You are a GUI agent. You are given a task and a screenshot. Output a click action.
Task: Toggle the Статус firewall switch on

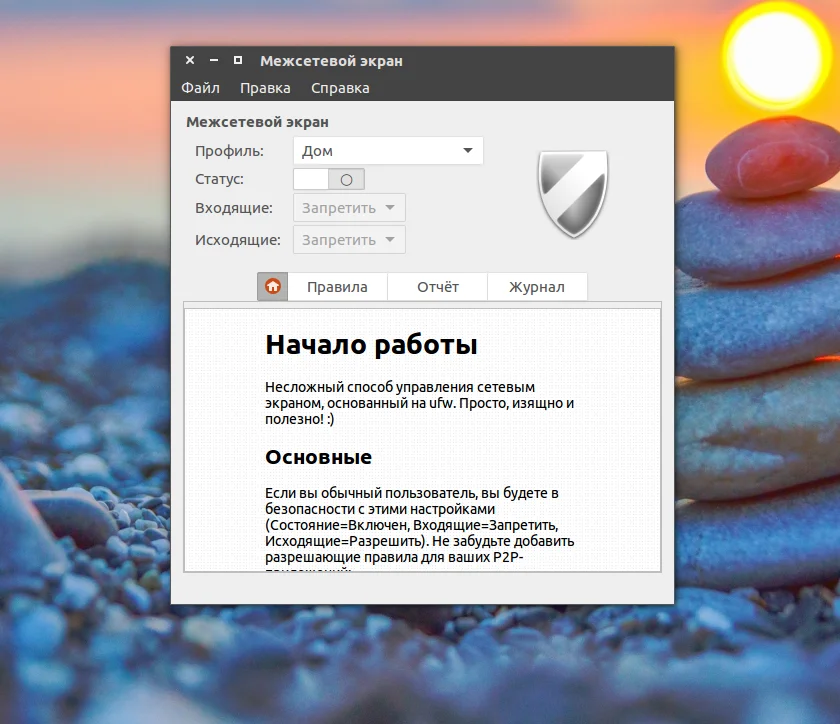click(329, 179)
